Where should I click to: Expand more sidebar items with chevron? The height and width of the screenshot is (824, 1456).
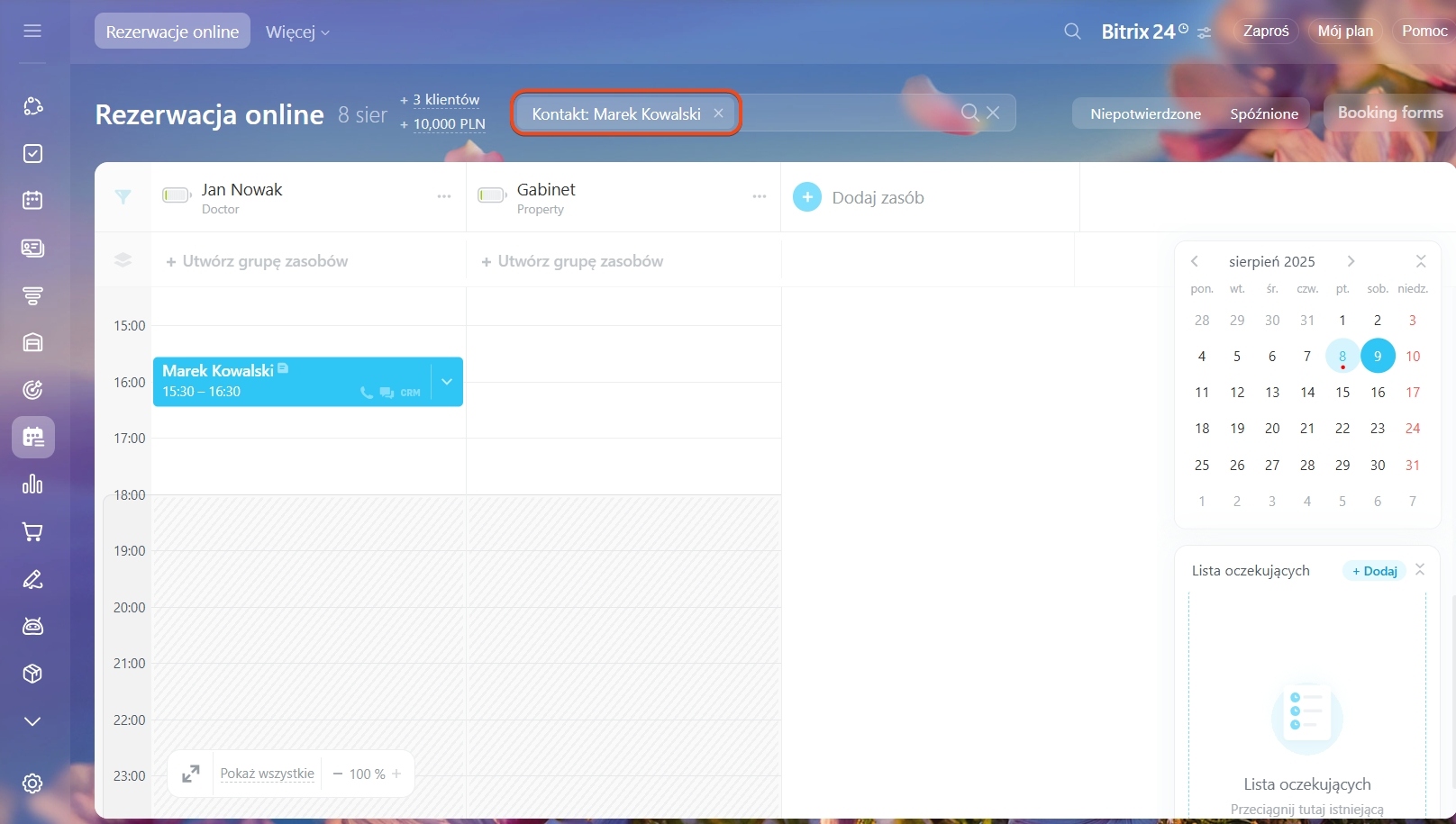coord(32,721)
